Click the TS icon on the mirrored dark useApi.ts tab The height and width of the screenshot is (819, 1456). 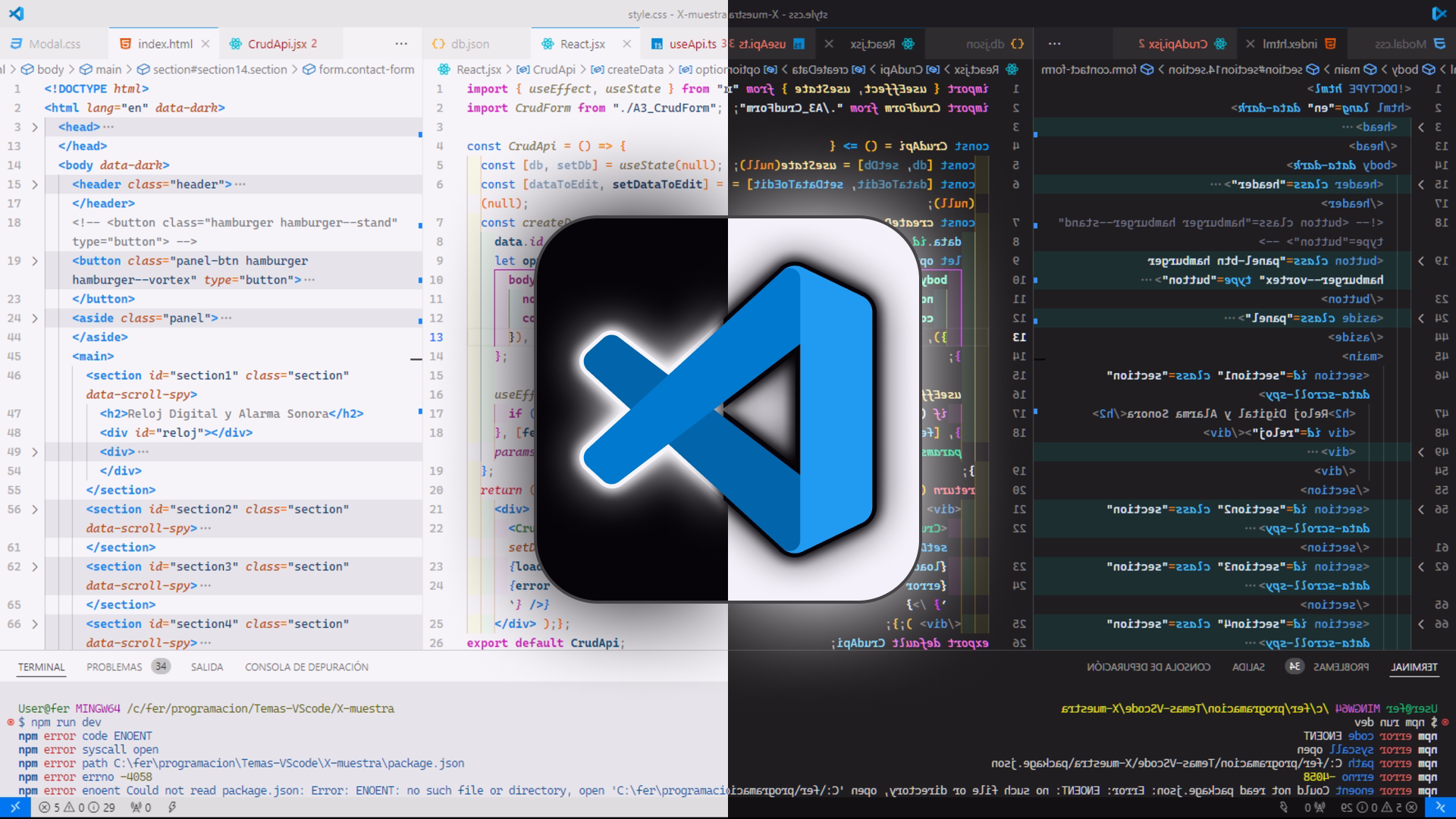799,44
